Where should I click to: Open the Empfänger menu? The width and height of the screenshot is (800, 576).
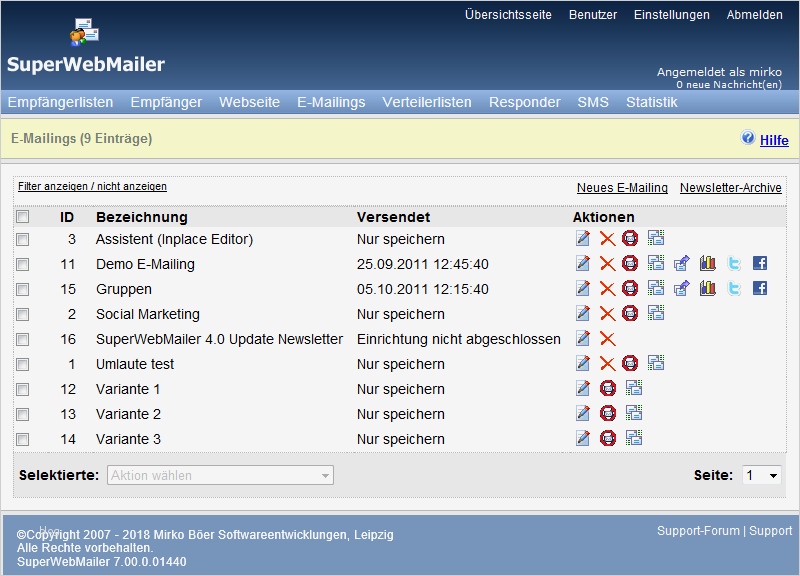point(166,102)
